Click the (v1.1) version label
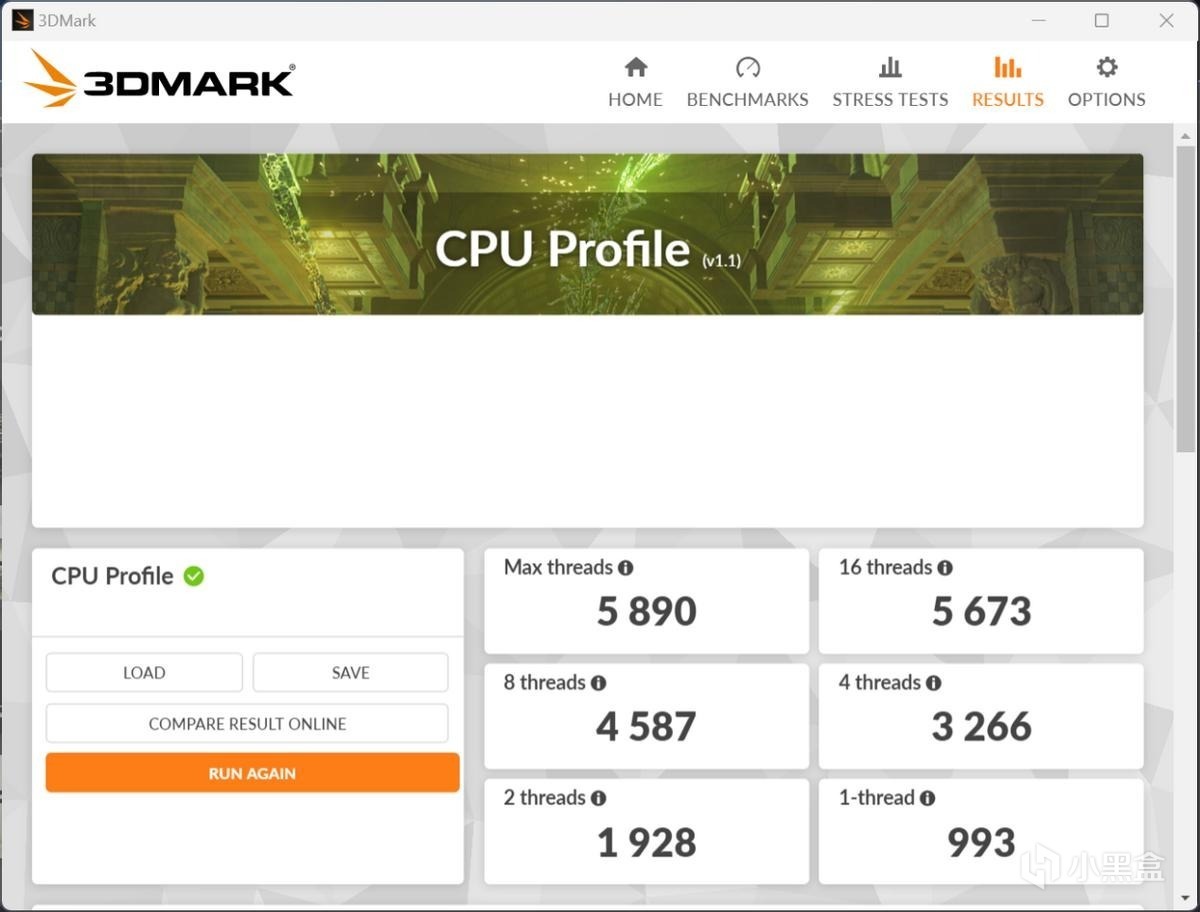Image resolution: width=1200 pixels, height=912 pixels. (x=720, y=261)
